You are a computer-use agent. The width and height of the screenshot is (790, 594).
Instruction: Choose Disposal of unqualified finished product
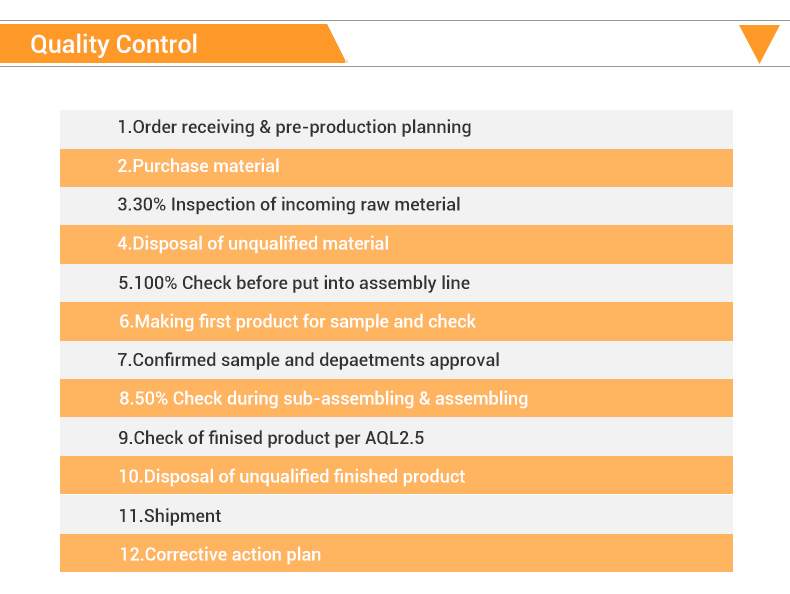tap(396, 475)
